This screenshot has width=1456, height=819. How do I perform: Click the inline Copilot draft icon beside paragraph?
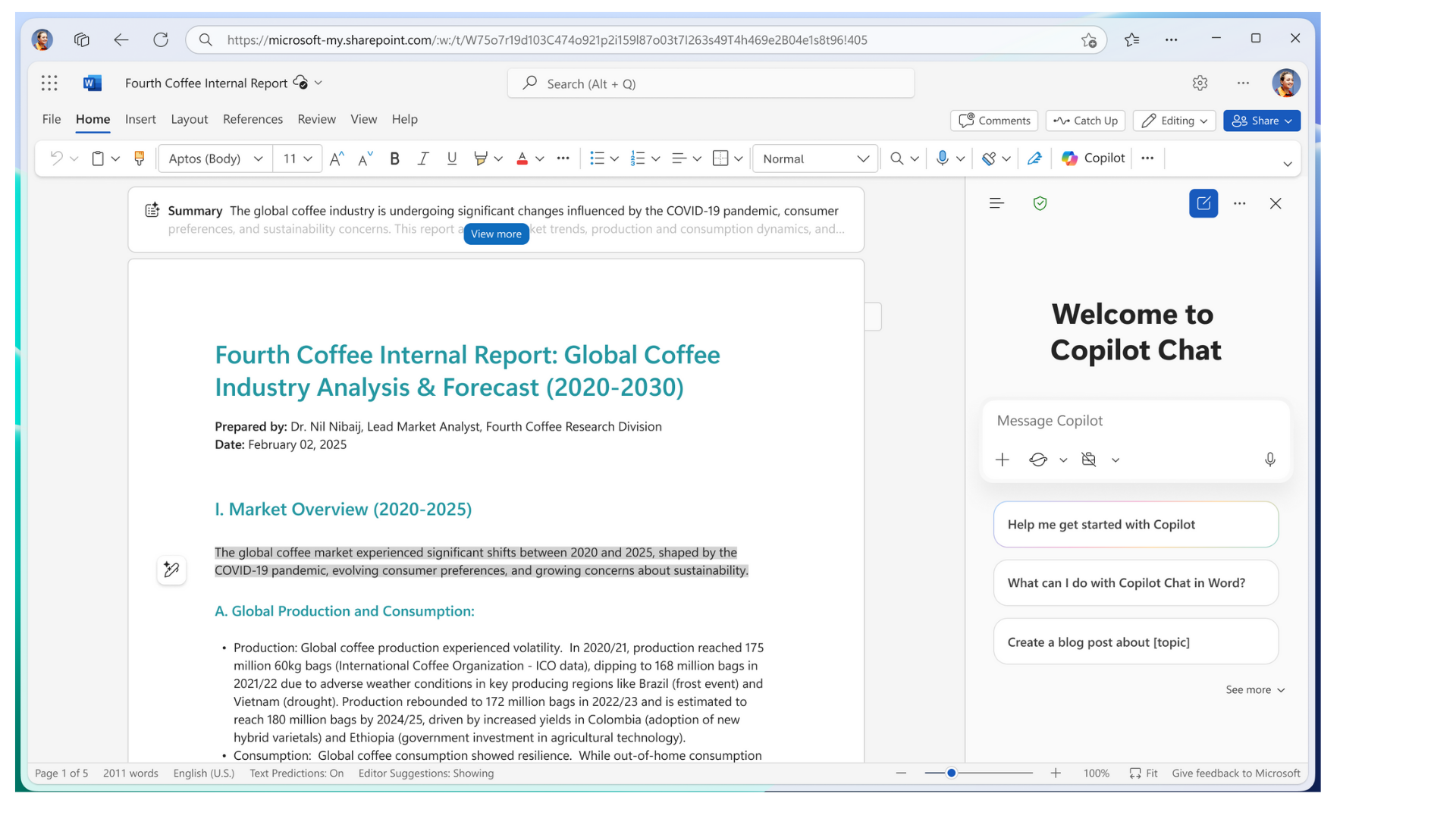tap(171, 570)
